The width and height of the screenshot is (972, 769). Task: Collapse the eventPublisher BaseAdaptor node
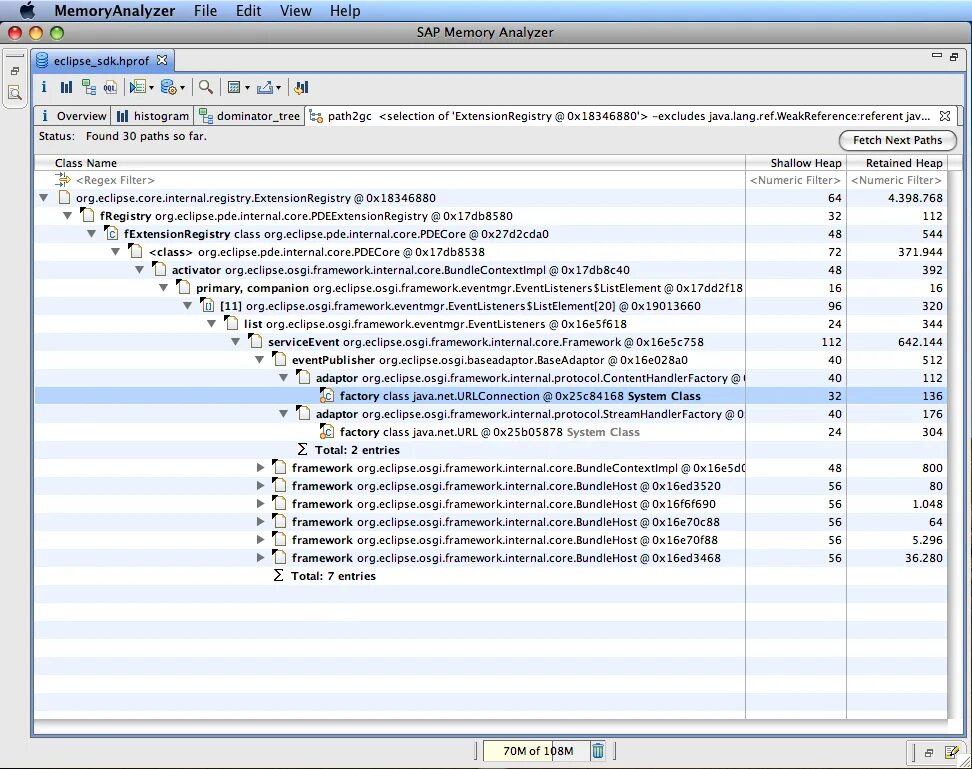point(260,360)
